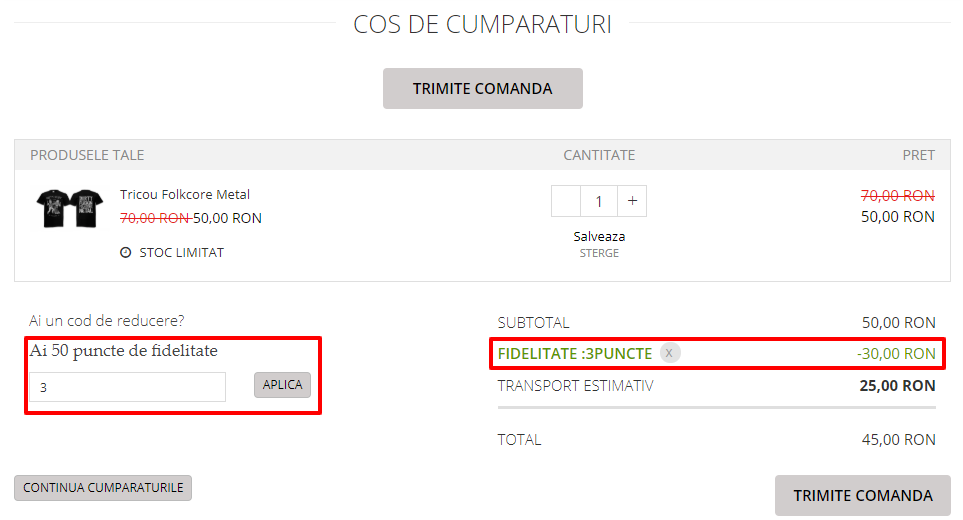This screenshot has width=963, height=520.
Task: Click the PRODUSELE TALE column header
Action: coord(87,155)
